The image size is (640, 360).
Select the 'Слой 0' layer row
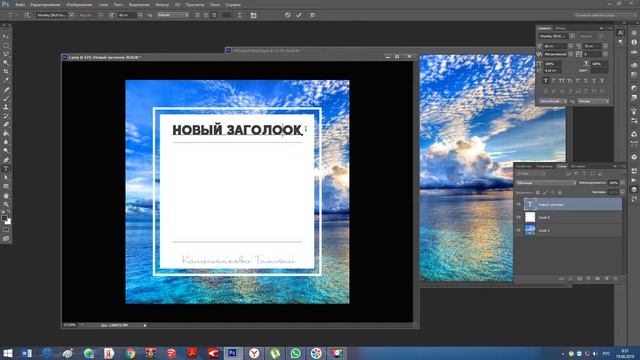[x=569, y=218]
